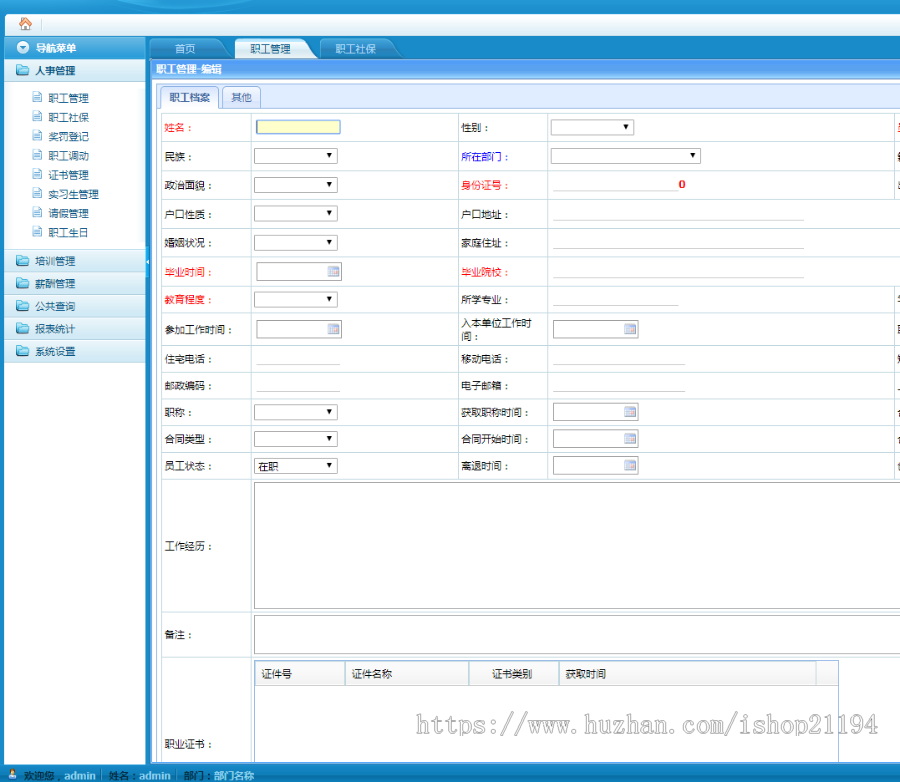Open the 民族 dropdown
Screen dimensions: 900x782
(296, 156)
